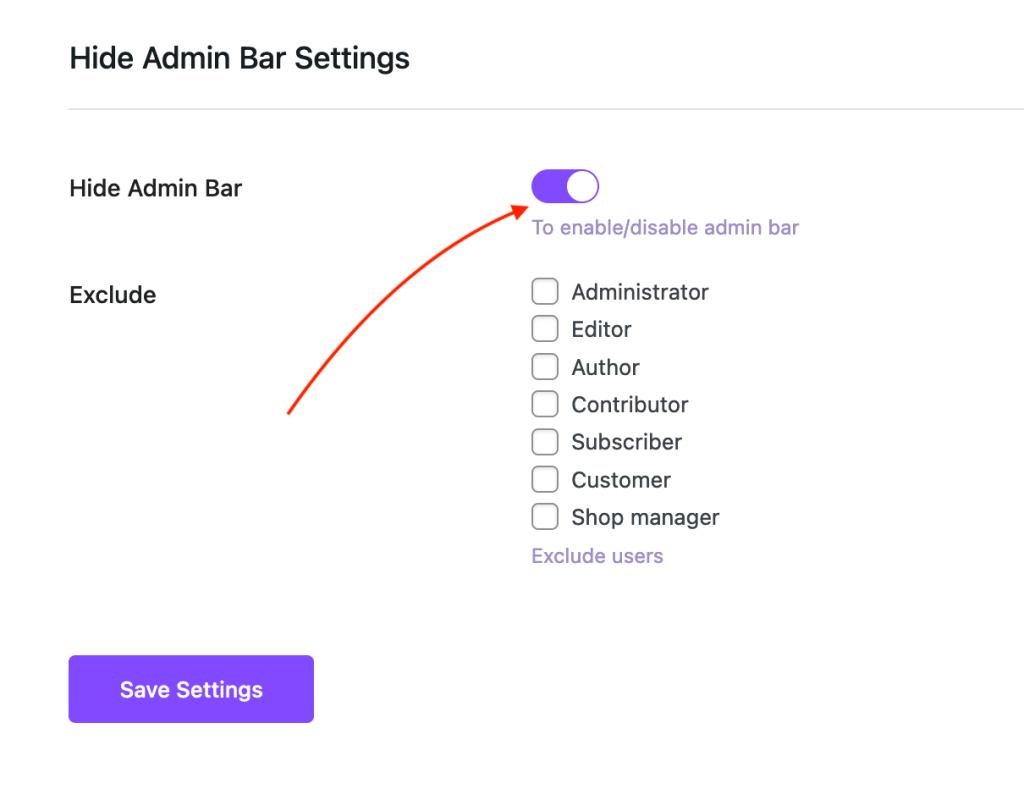Click the Hide Admin Bar Settings heading
Image resolution: width=1024 pixels, height=811 pixels.
click(239, 58)
